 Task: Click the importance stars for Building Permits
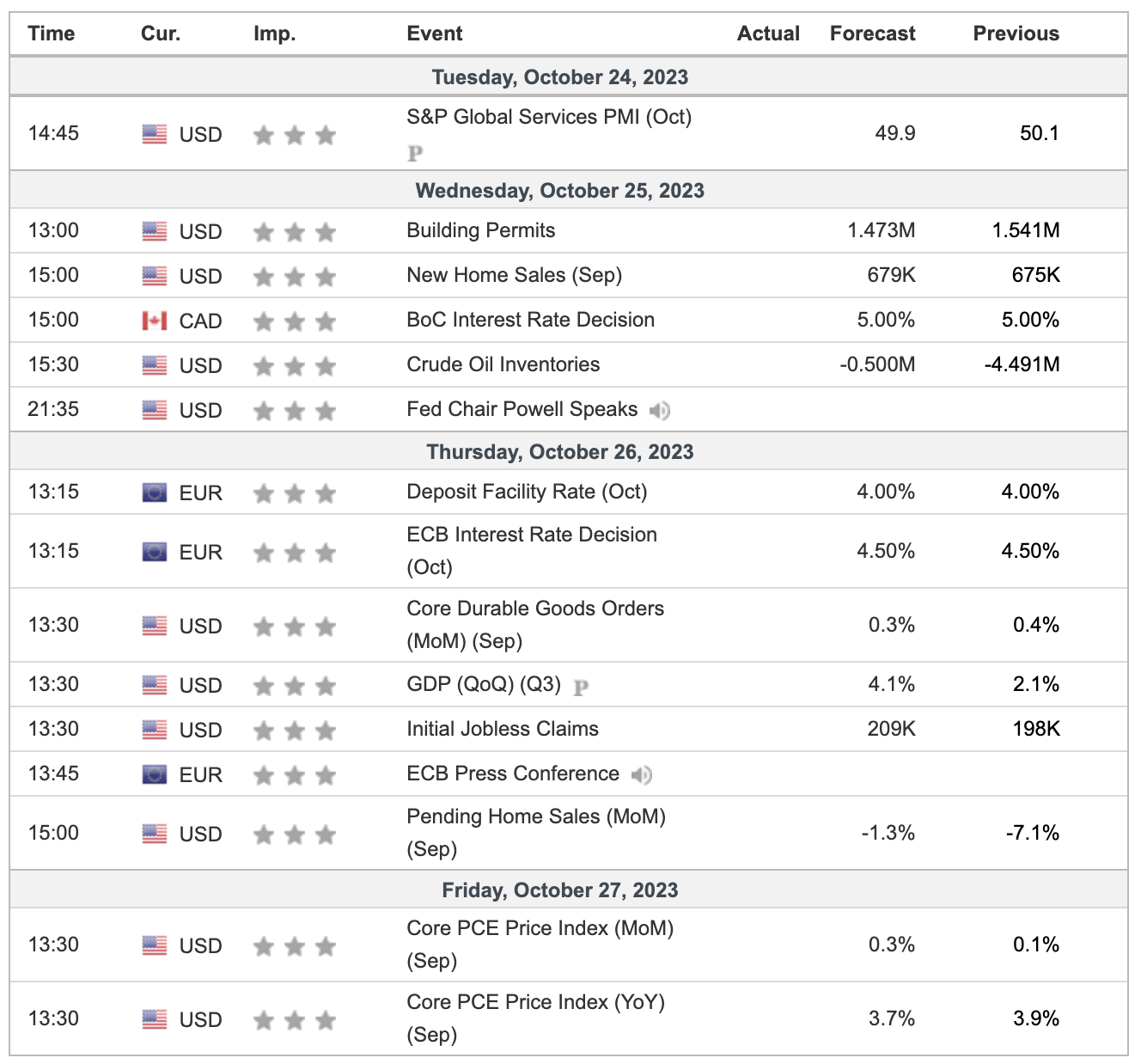295,232
